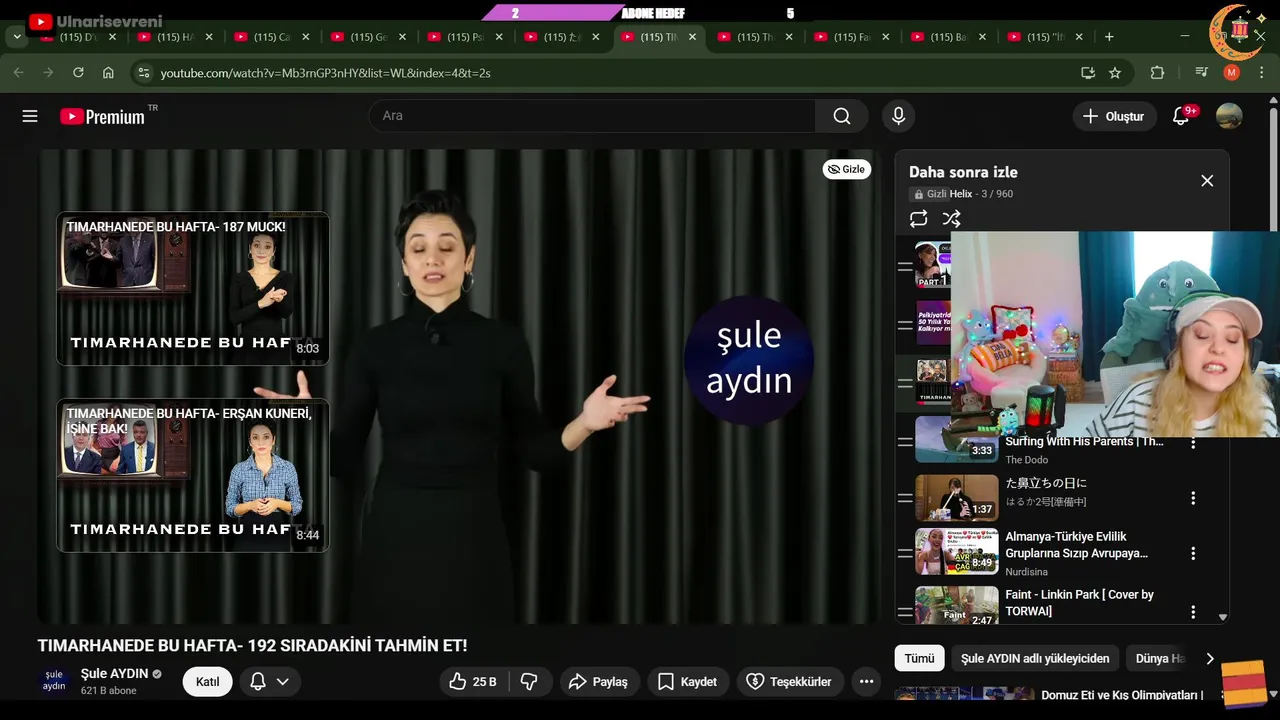The width and height of the screenshot is (1280, 720).
Task: Switch to the (115) Ca... tab
Action: click(272, 37)
